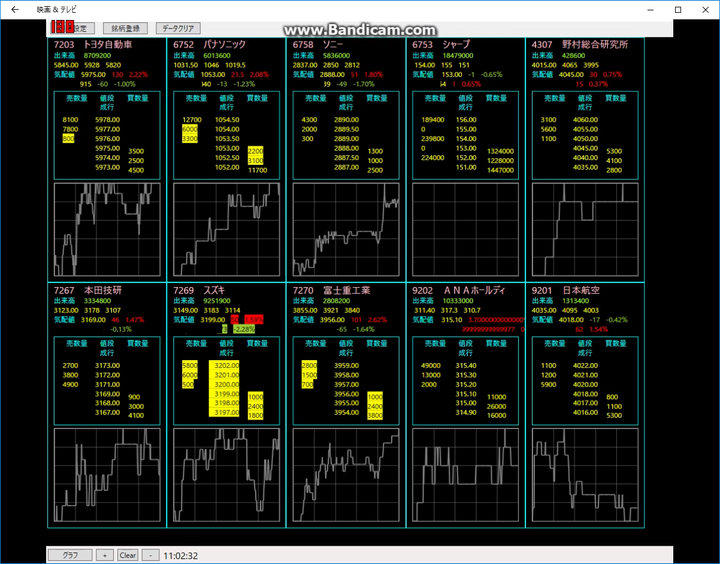
Task: Click the 9202 ANAホールディ price chart
Action: 465,475
